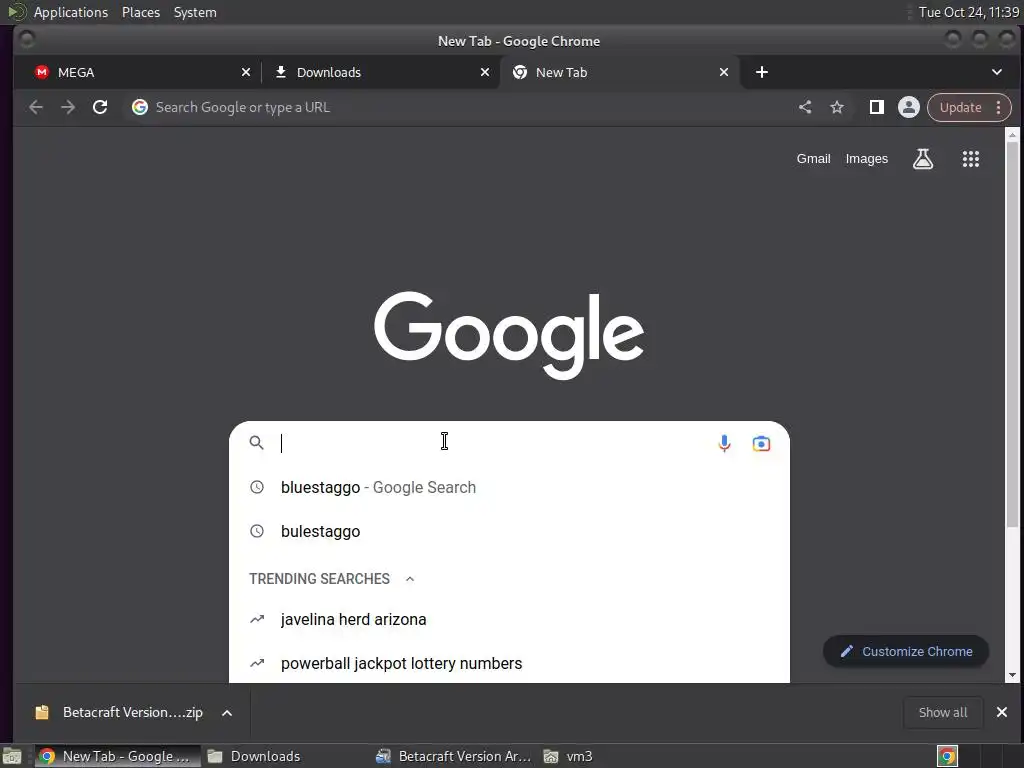
Task: Search by image with camera lens icon
Action: pos(761,444)
